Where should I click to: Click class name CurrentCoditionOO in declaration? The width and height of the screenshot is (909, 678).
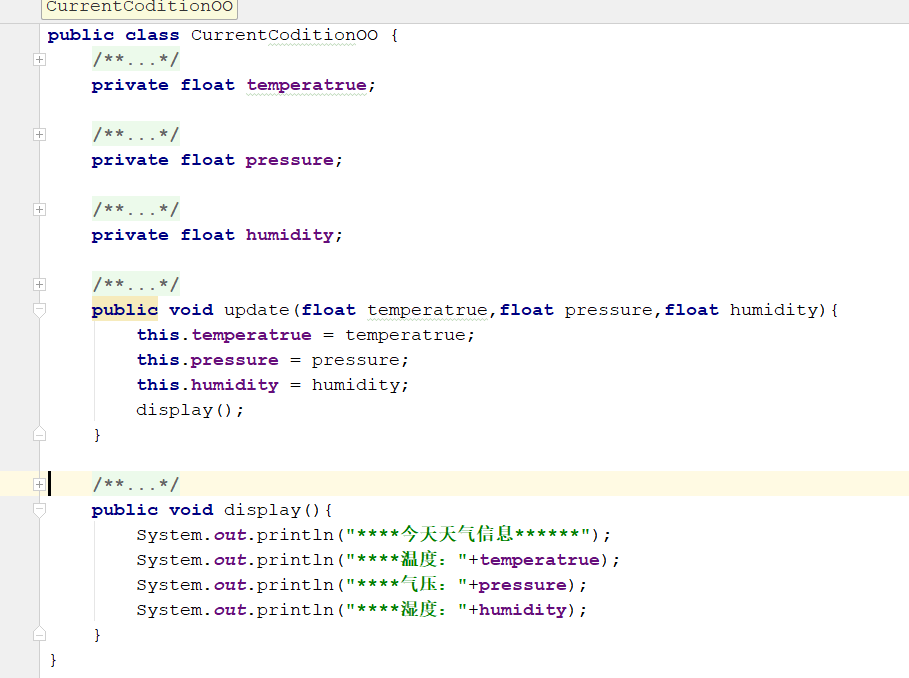(x=284, y=36)
